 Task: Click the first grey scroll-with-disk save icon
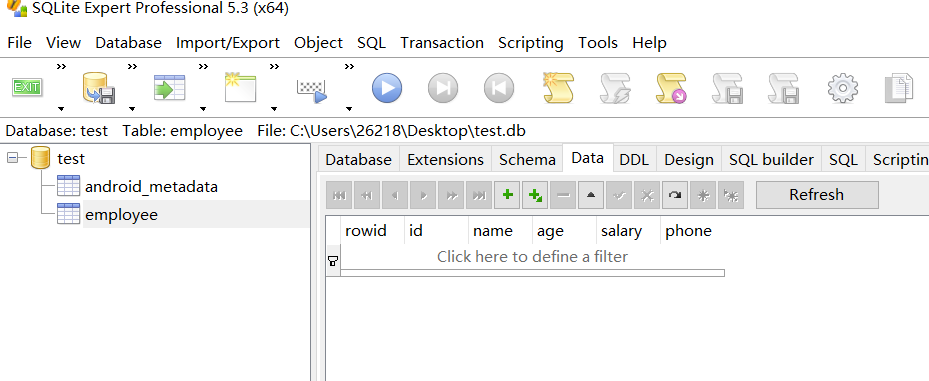[x=728, y=88]
